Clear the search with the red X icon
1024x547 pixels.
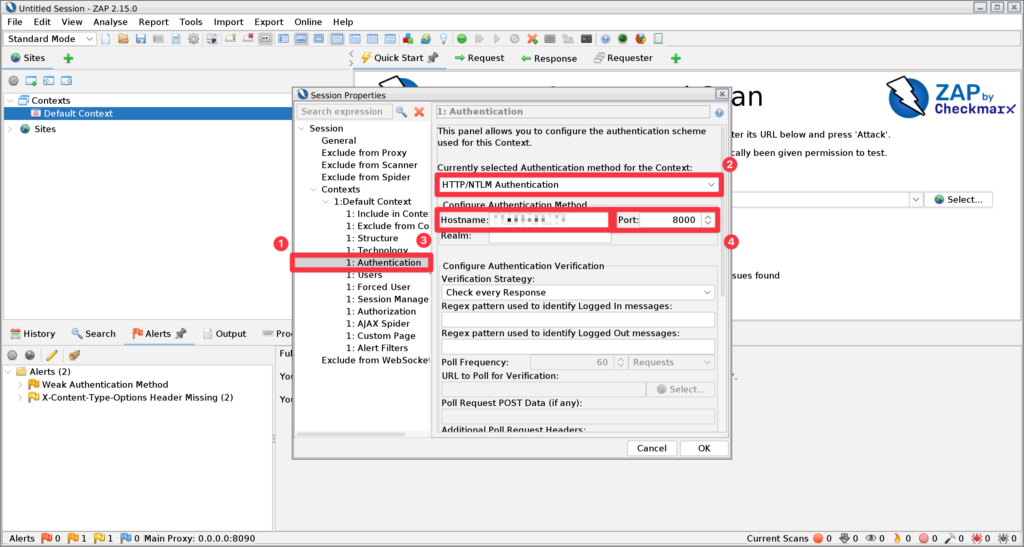click(x=419, y=112)
